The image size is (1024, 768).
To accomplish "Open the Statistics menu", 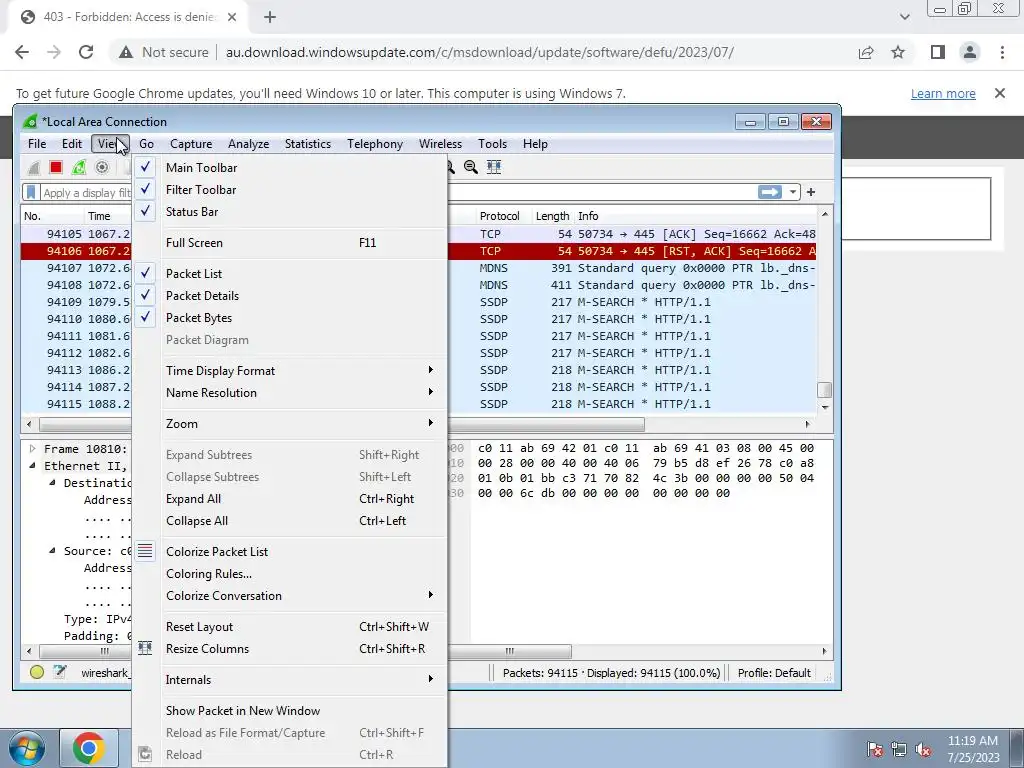I will pyautogui.click(x=308, y=144).
